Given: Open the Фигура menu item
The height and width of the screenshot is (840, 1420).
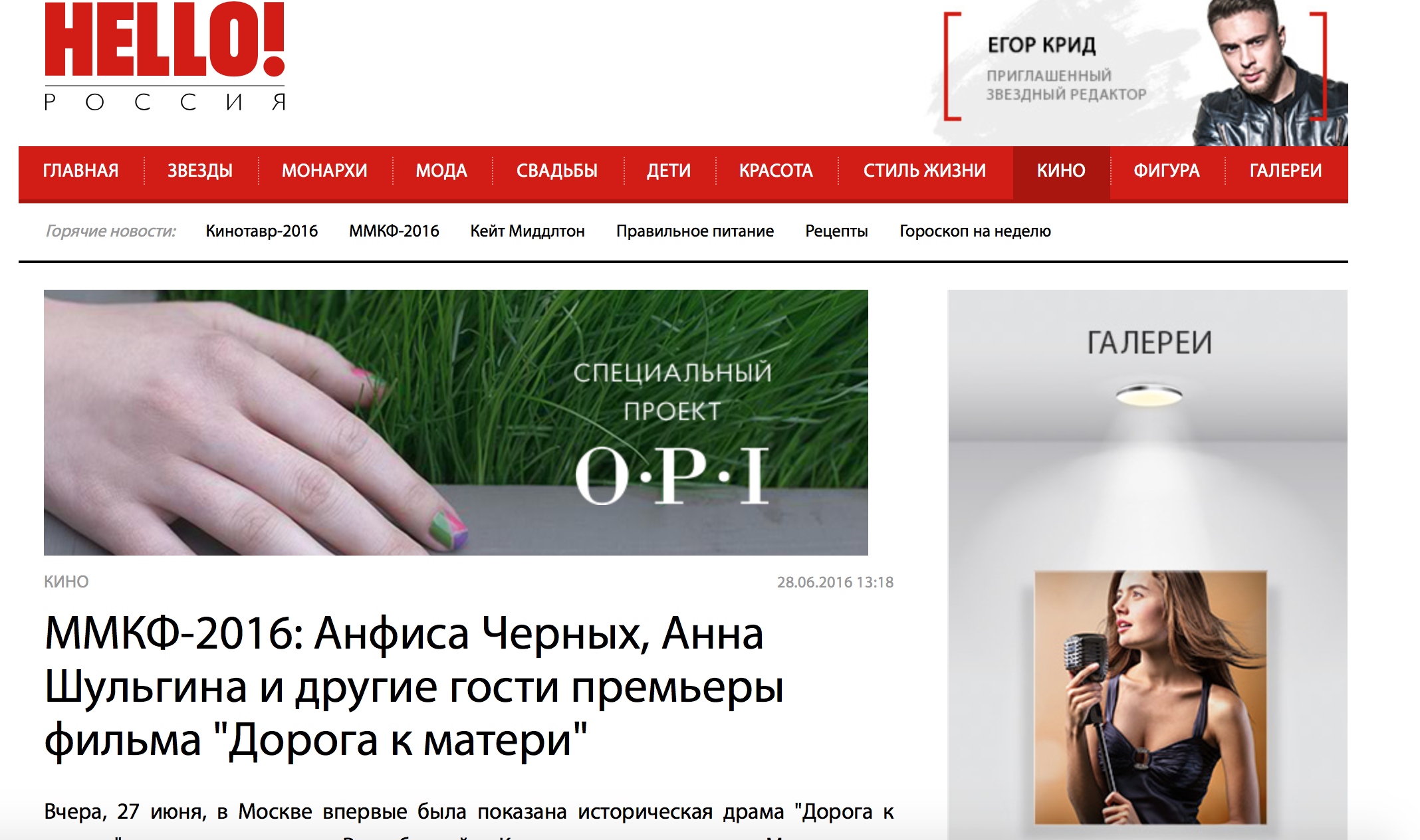Looking at the screenshot, I should coord(1167,171).
